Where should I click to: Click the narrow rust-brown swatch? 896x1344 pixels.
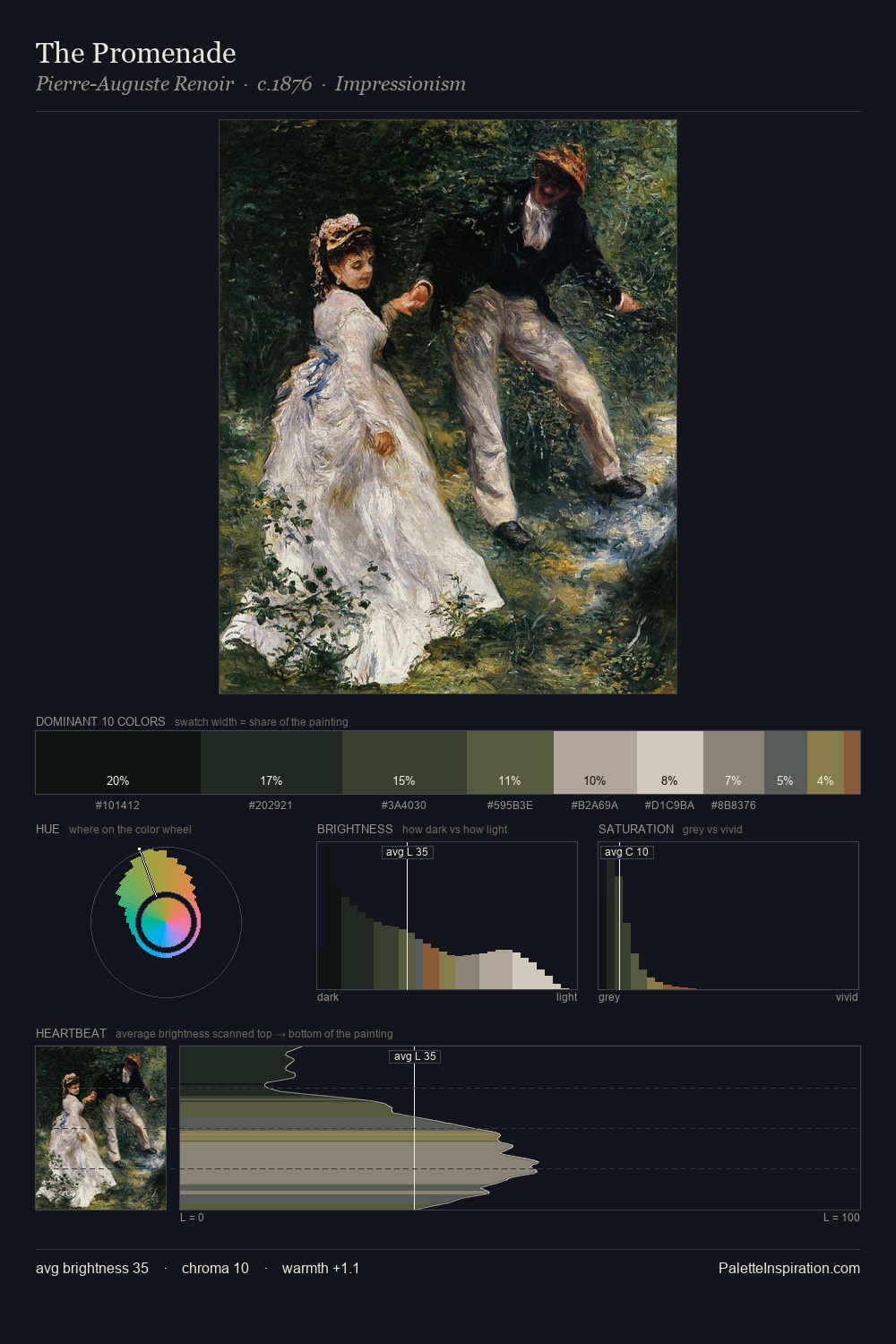click(x=852, y=762)
